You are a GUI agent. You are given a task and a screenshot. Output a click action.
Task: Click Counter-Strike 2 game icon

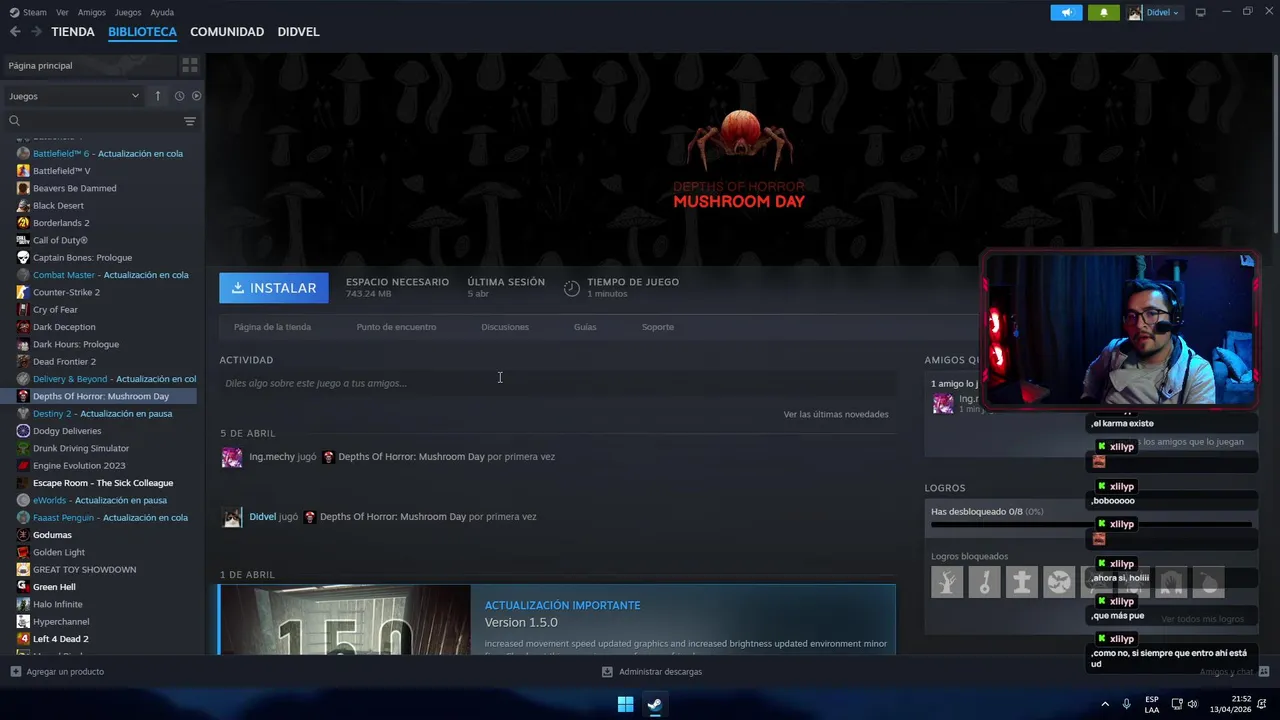[x=23, y=292]
